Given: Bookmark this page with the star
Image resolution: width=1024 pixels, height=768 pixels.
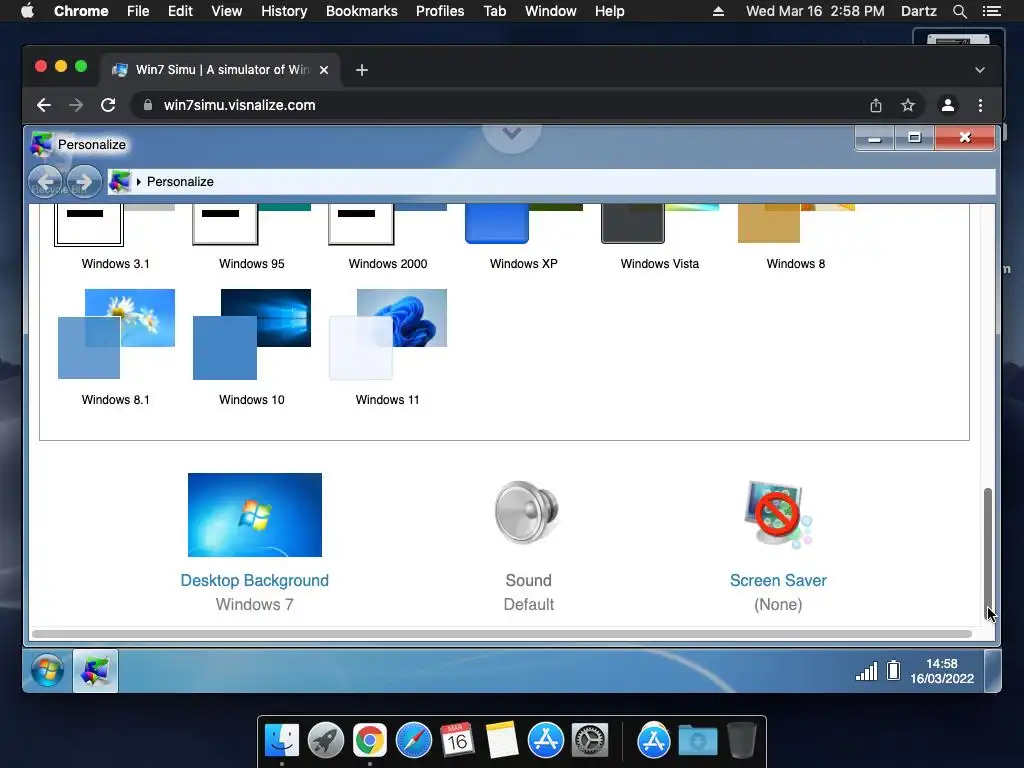Looking at the screenshot, I should 908,105.
